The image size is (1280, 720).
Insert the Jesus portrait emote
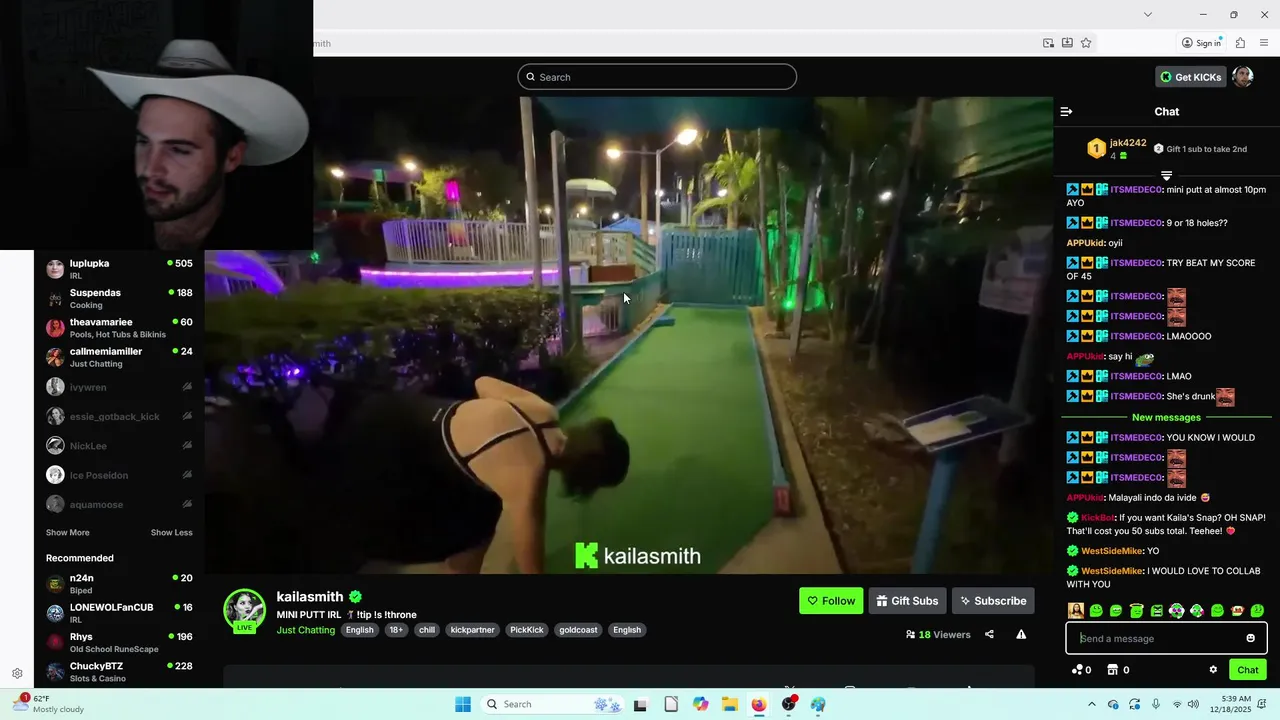pos(1076,611)
